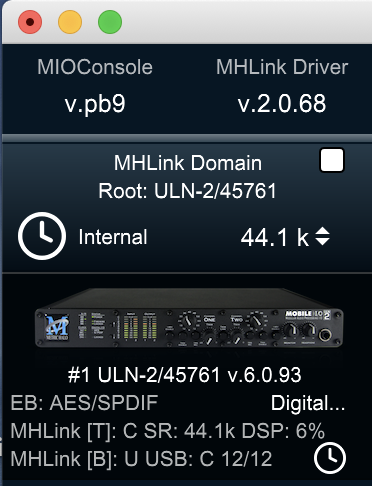Click the small clock icon in the ULN-2 box

(x=330, y=458)
